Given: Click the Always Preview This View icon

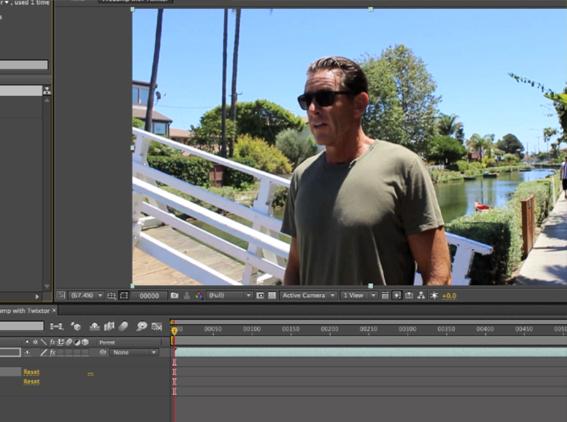Looking at the screenshot, I should pos(61,295).
